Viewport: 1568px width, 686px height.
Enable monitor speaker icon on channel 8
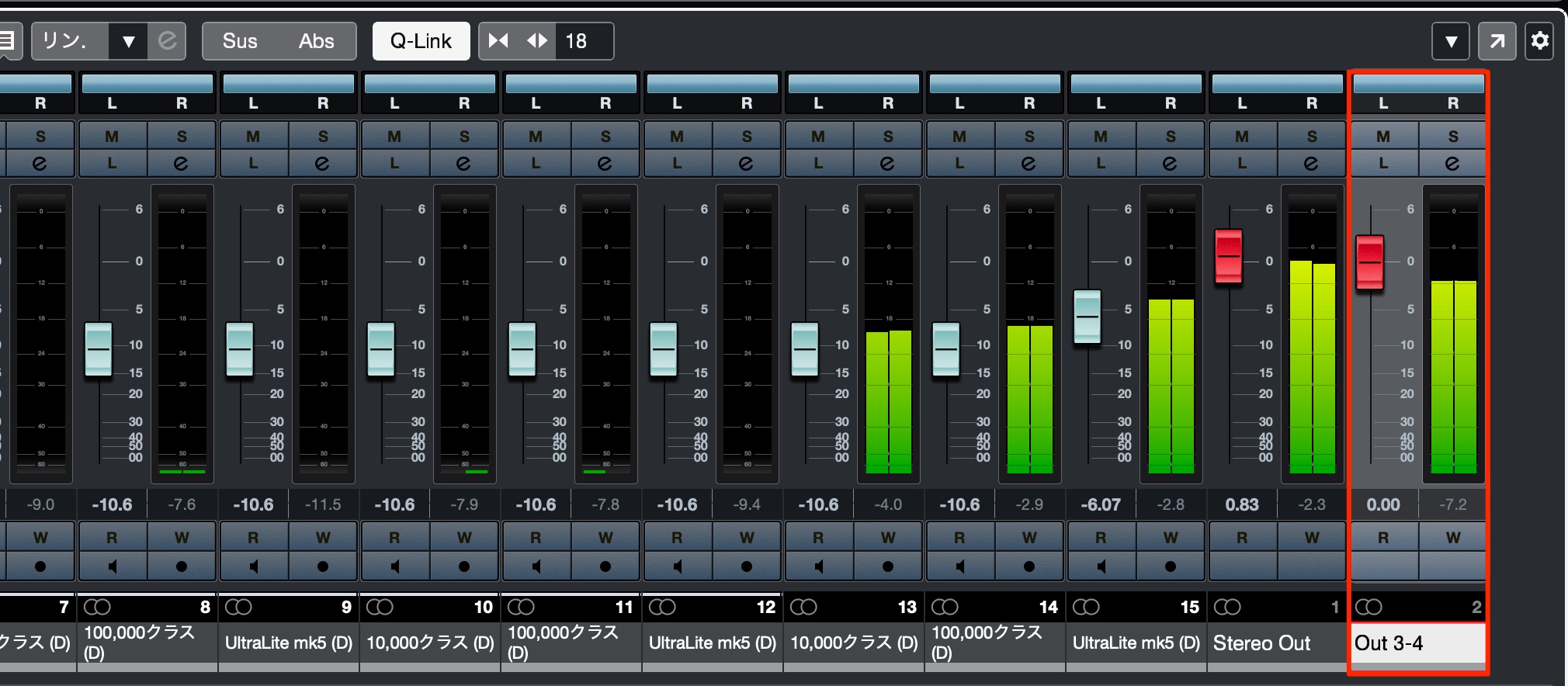pyautogui.click(x=113, y=566)
